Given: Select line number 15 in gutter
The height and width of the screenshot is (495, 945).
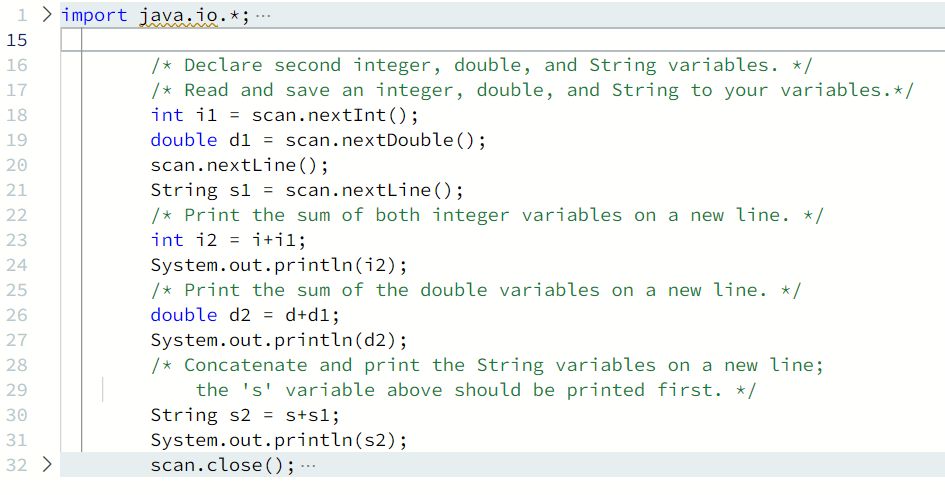Looking at the screenshot, I should [17, 40].
